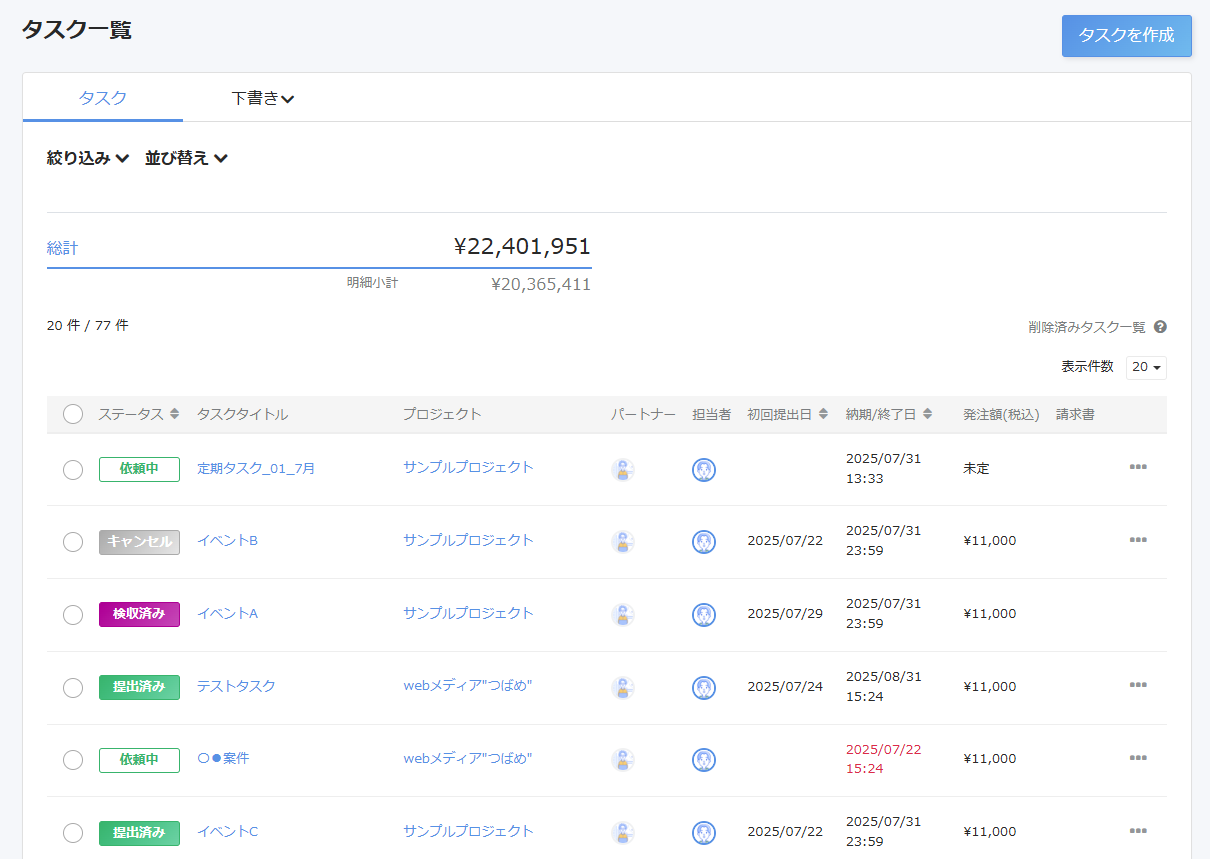The height and width of the screenshot is (859, 1210).
Task: Click 担当者 avatar in イベントC row
Action: coord(704,833)
